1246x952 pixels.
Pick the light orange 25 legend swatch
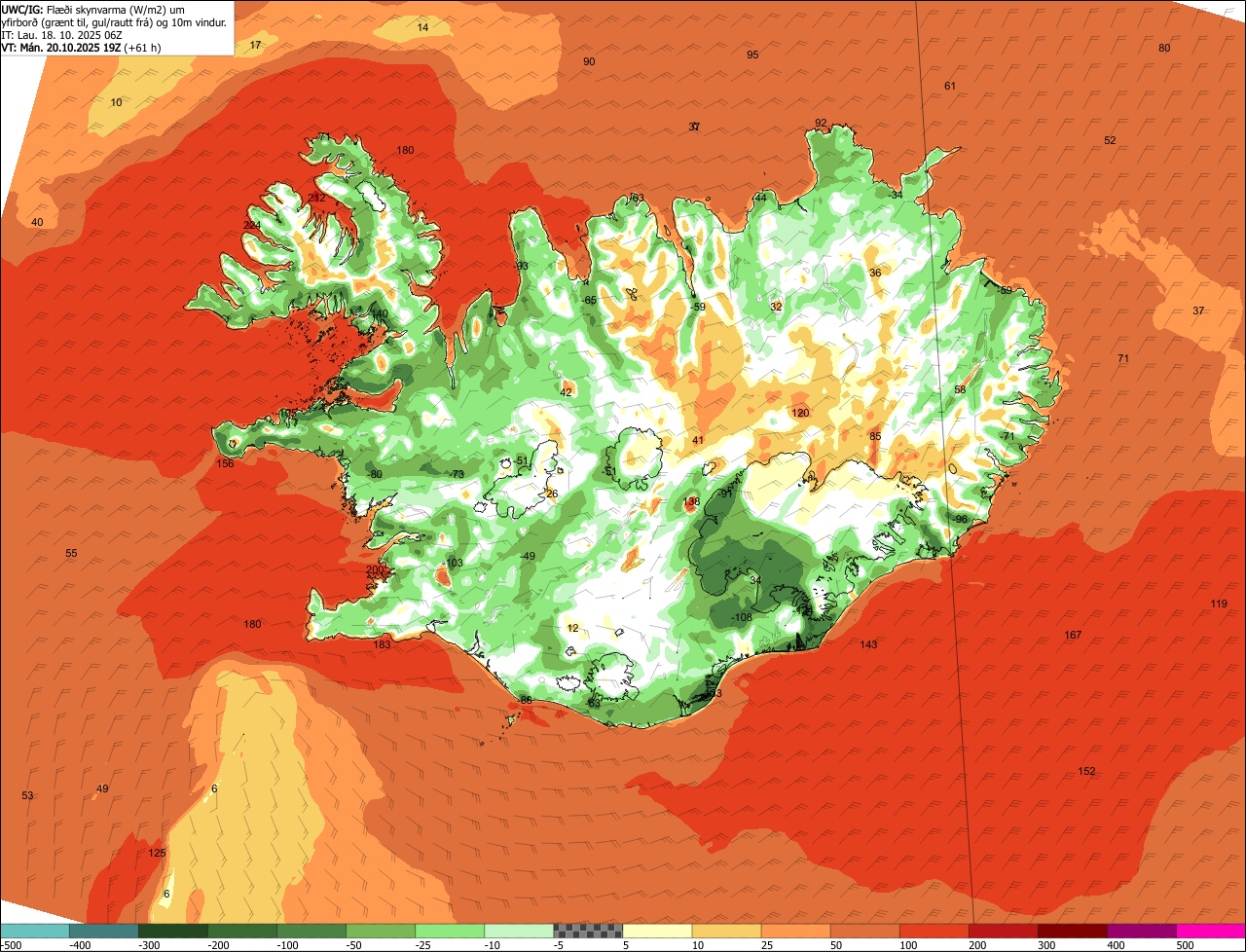[795, 931]
